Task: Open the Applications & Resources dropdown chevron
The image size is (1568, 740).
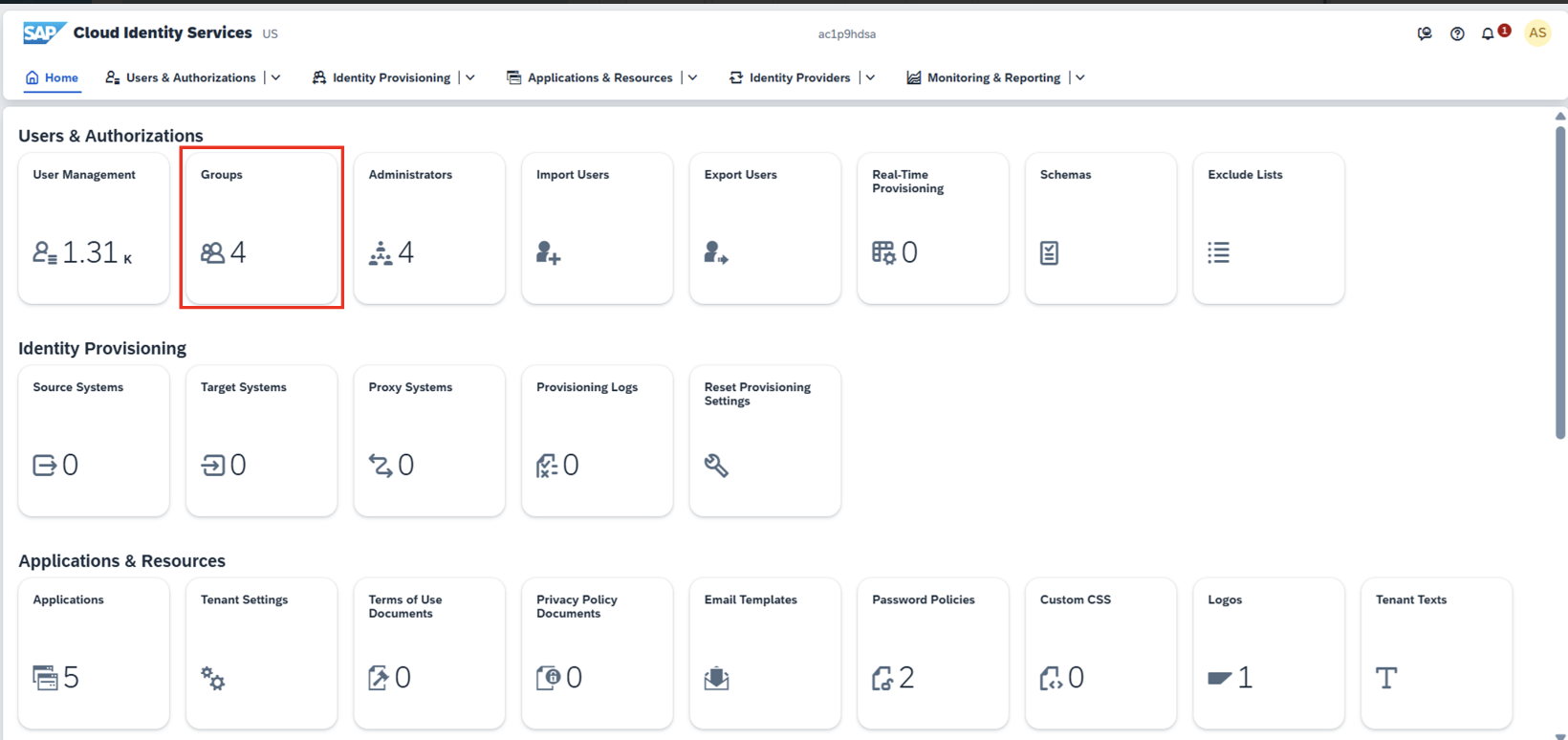Action: [x=693, y=78]
